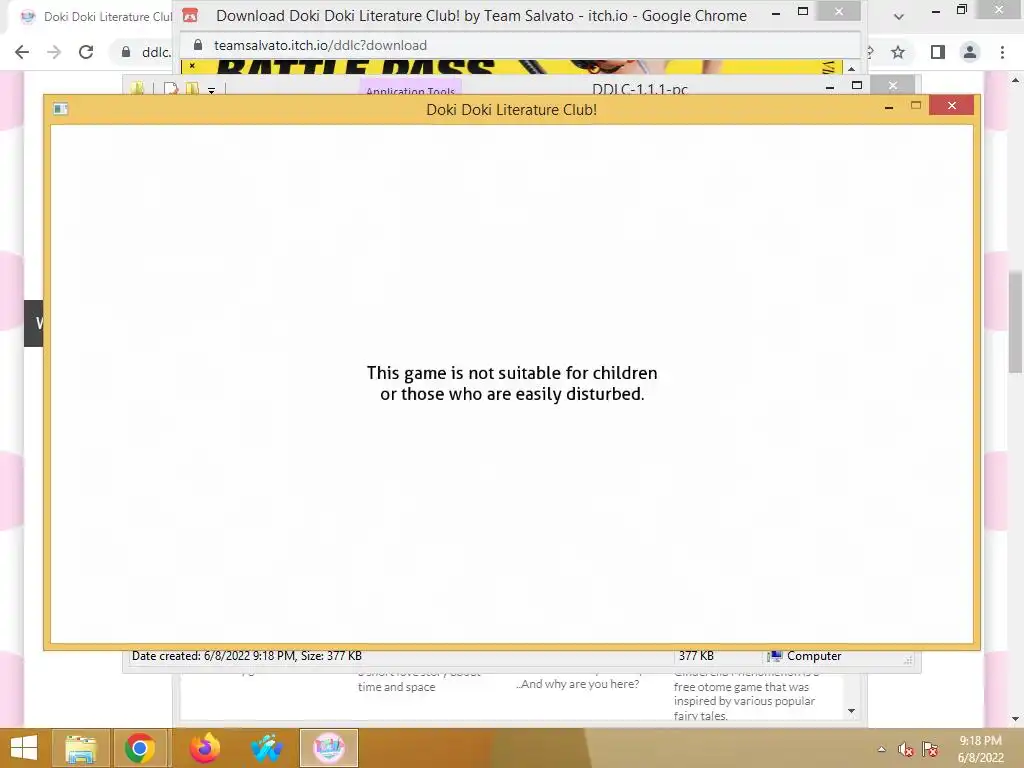1024x768 pixels.
Task: Click the teamsalvato.itch.io address bar
Action: (x=519, y=45)
